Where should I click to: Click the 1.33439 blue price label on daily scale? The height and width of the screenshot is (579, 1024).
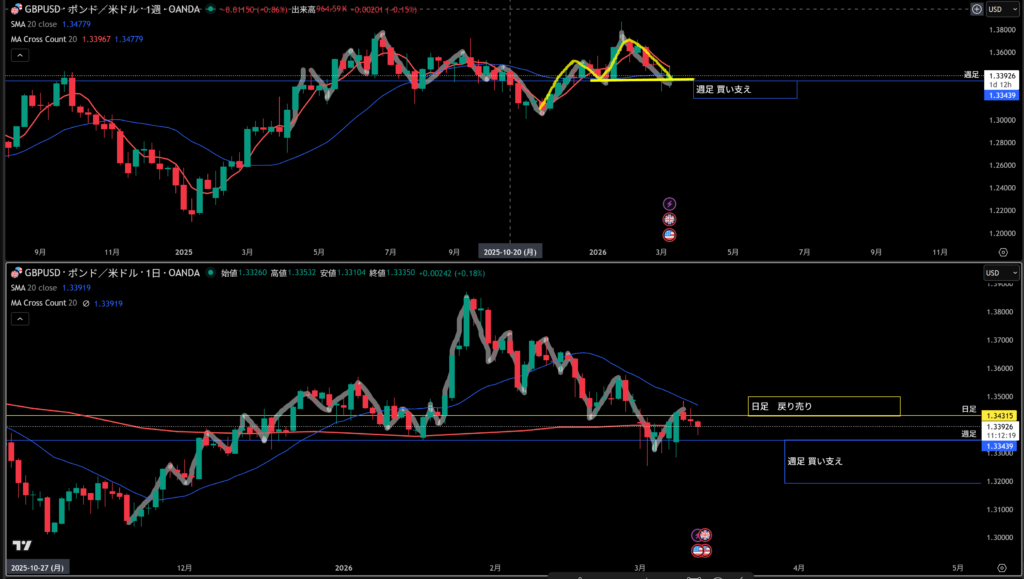click(x=1001, y=446)
